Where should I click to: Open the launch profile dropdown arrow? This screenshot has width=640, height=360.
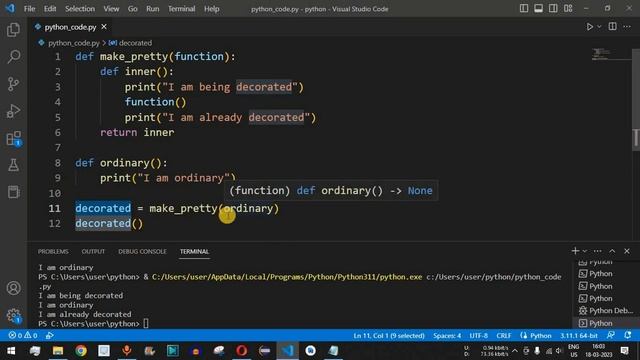pyautogui.click(x=584, y=251)
